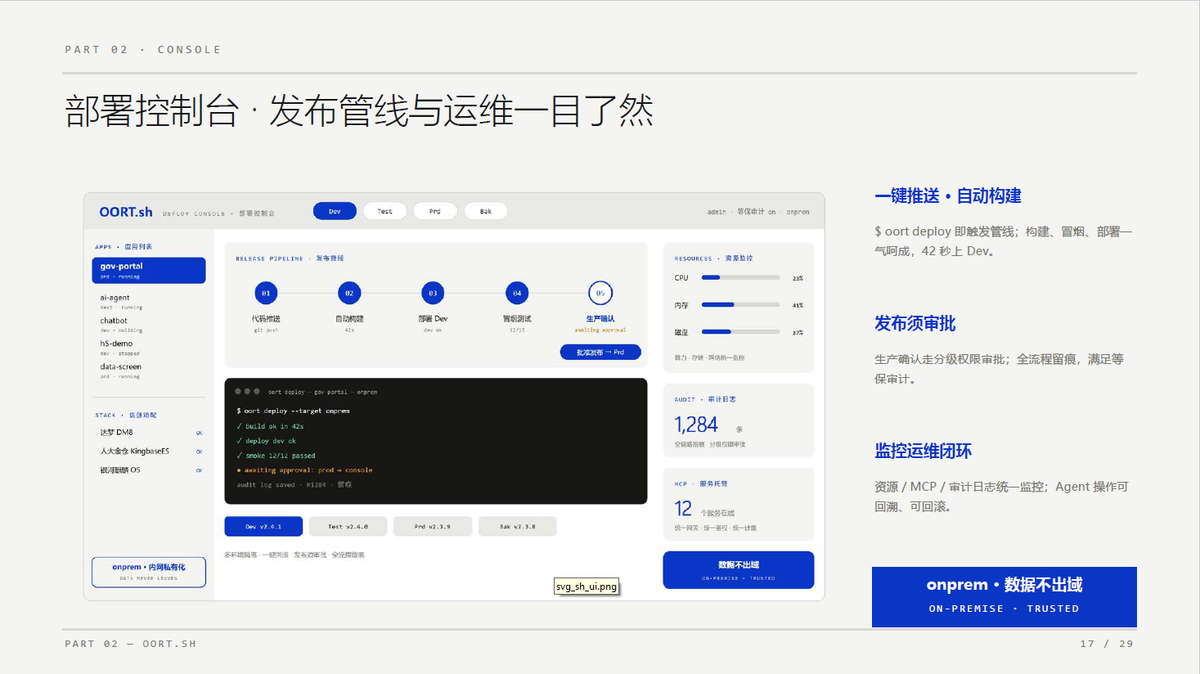Viewport: 1200px width, 674px height.
Task: Click the Bak v2.3.8 version button
Action: click(517, 526)
